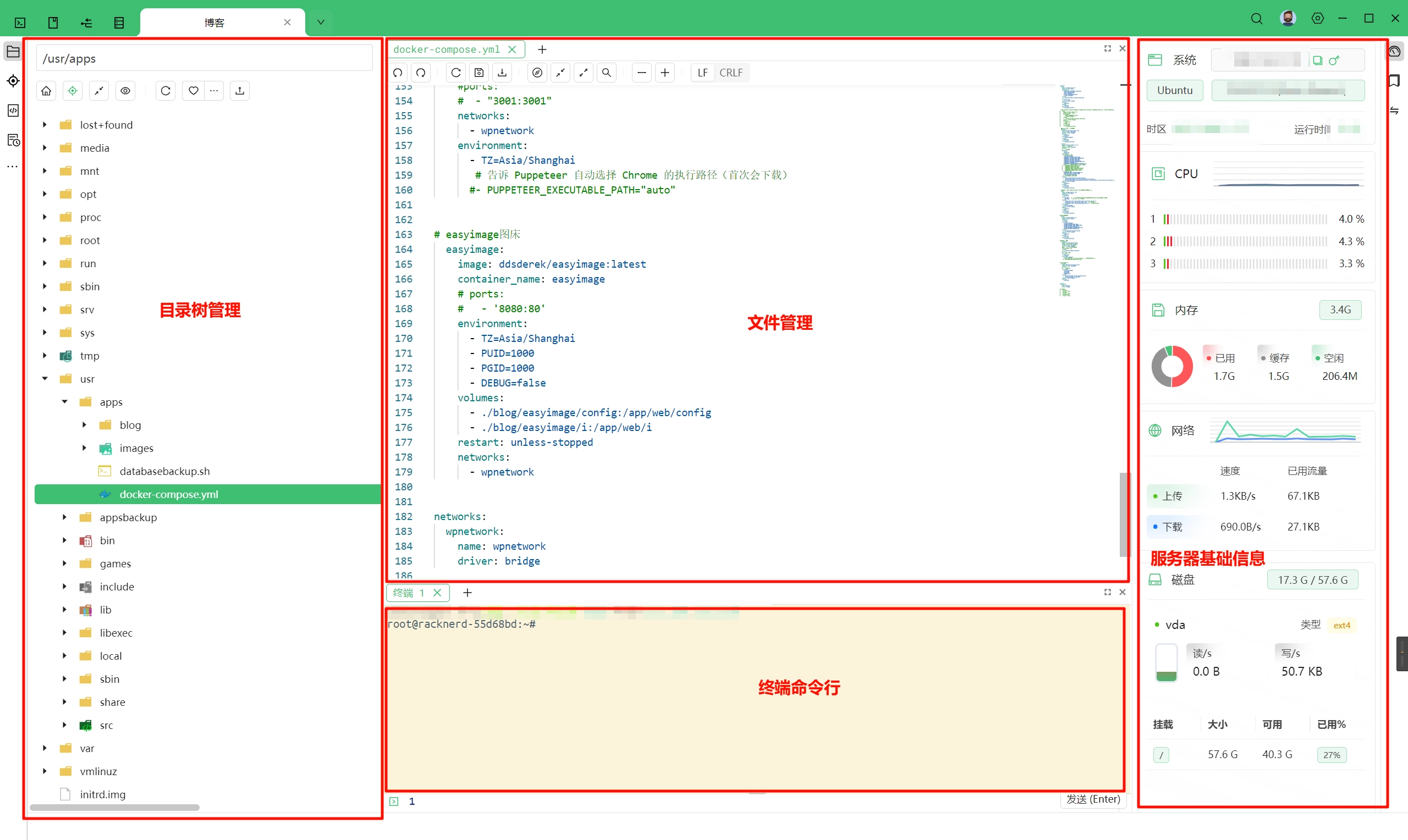Viewport: 1408px width, 840px height.
Task: Open the scheduled tasks sidebar icon
Action: (x=13, y=140)
